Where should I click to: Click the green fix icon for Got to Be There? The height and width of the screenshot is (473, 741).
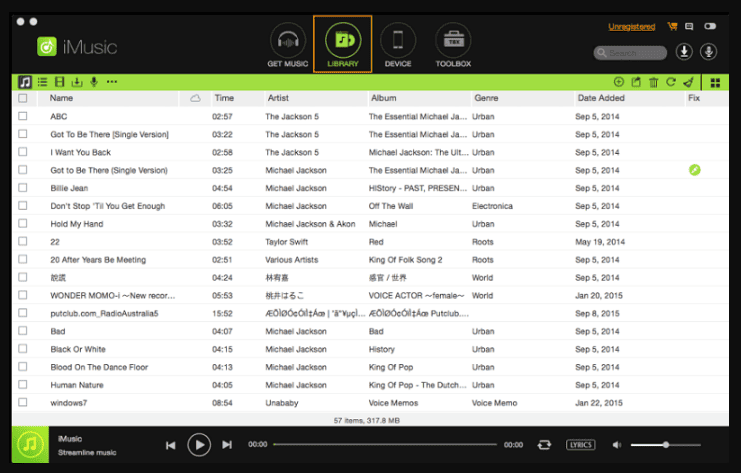[x=694, y=170]
